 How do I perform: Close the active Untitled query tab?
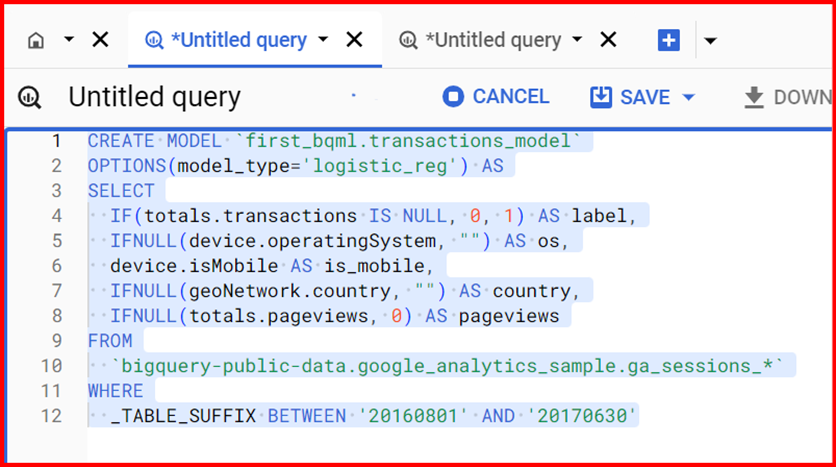[x=355, y=39]
